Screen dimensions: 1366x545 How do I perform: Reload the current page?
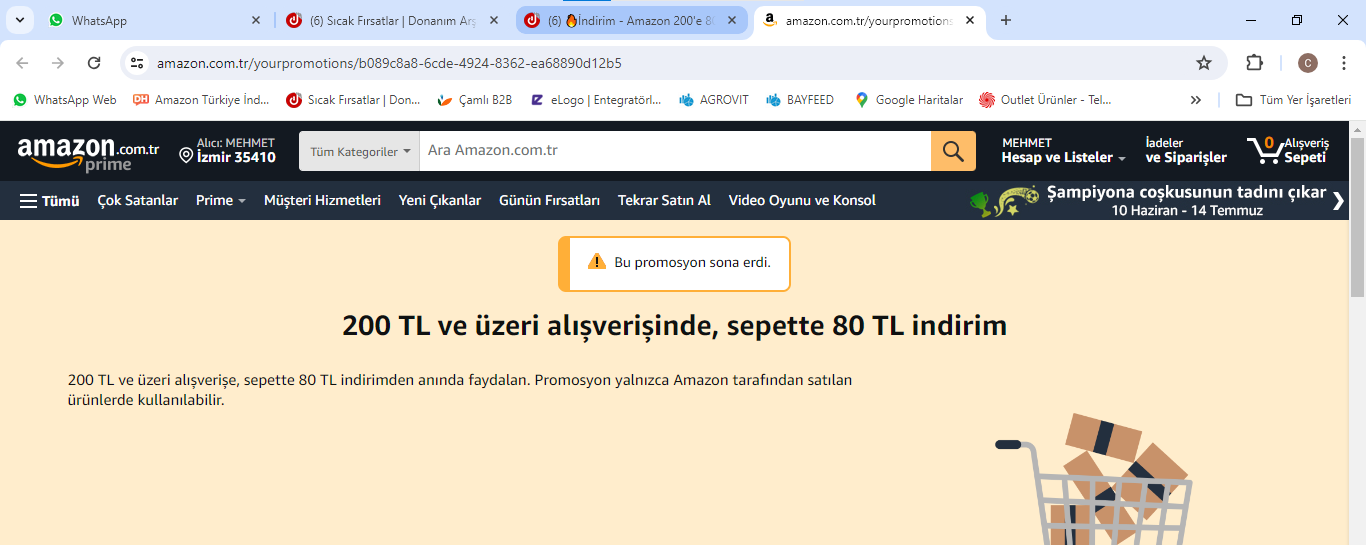pyautogui.click(x=94, y=63)
